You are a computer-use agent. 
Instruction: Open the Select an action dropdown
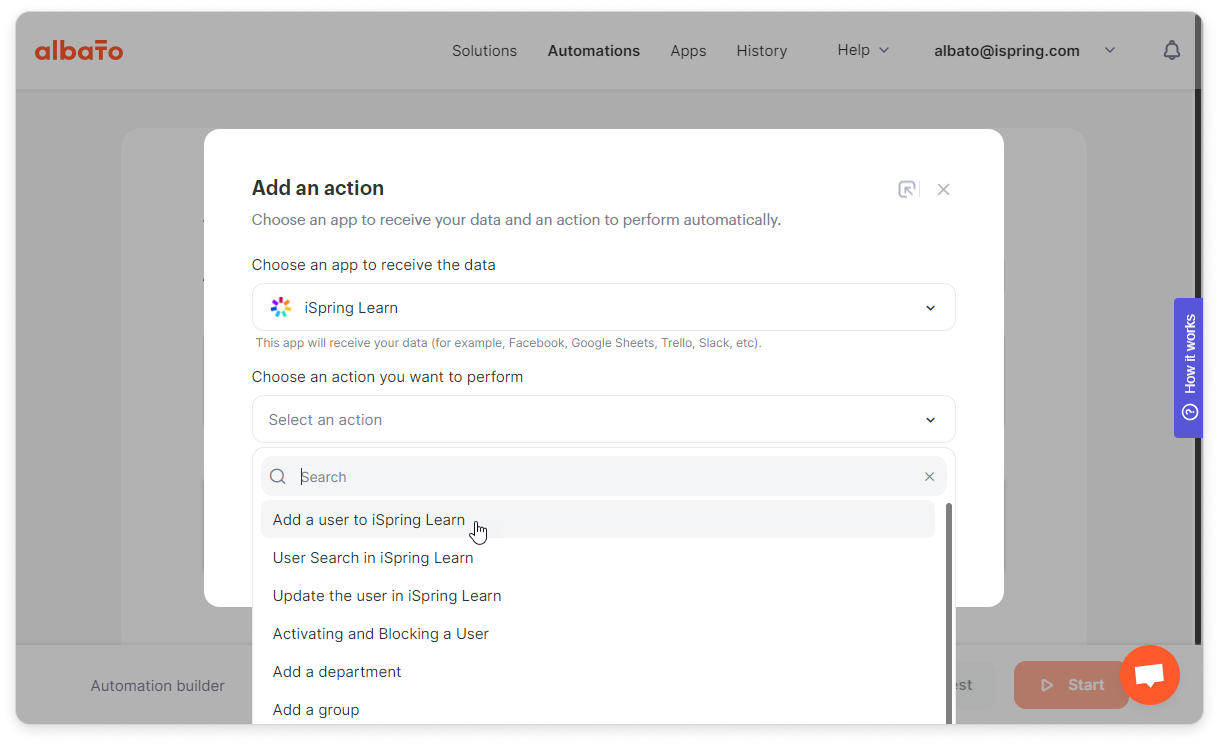604,420
